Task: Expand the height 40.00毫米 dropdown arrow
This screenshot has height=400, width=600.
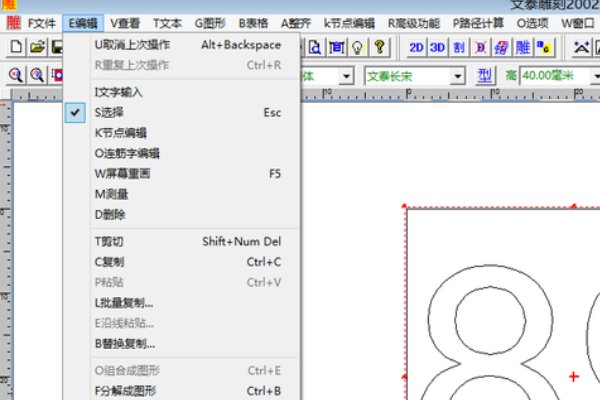Action: coord(595,76)
